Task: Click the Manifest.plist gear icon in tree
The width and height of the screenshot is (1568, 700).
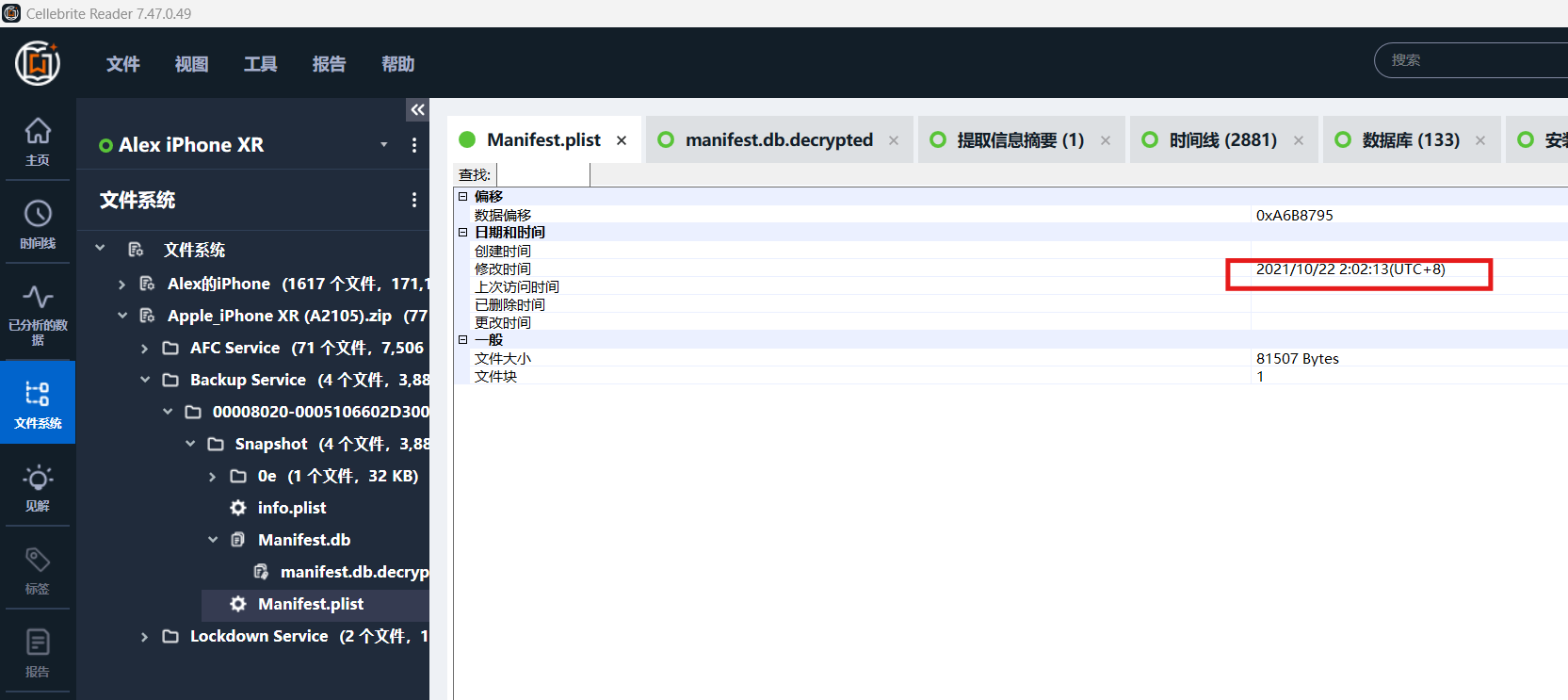Action: coord(238,604)
